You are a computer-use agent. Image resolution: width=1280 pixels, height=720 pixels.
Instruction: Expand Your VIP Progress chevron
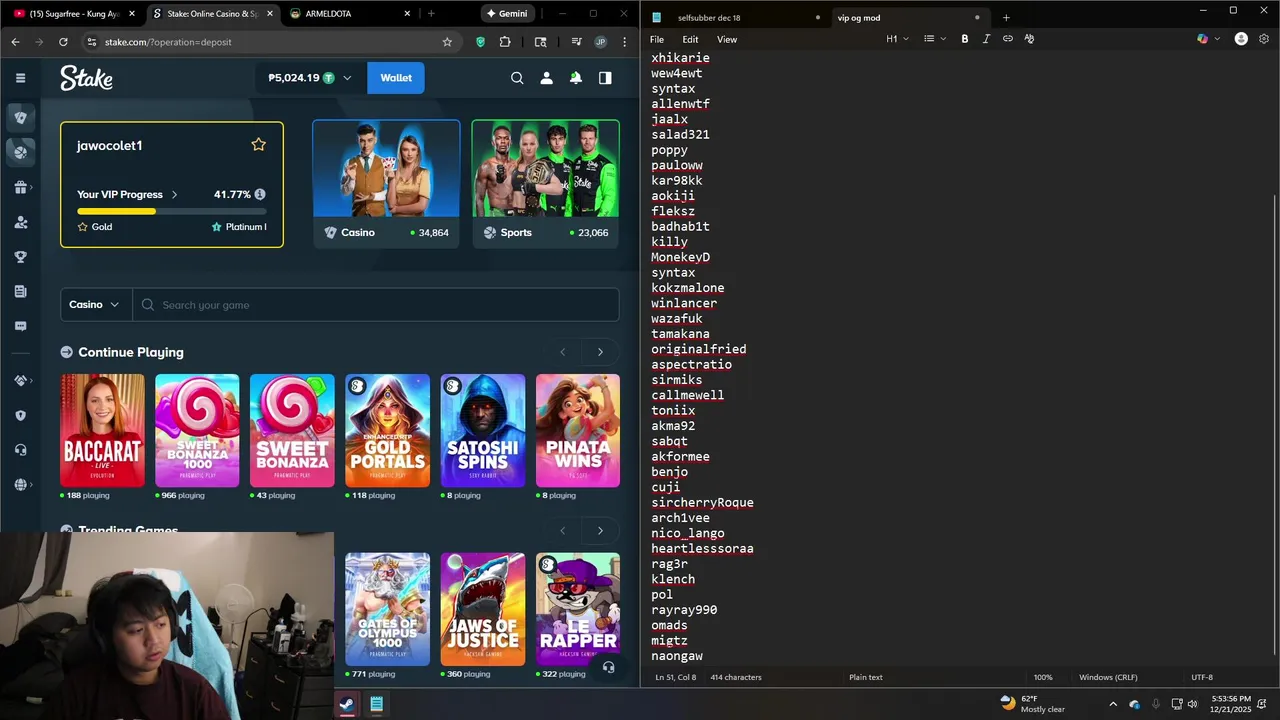pyautogui.click(x=174, y=195)
